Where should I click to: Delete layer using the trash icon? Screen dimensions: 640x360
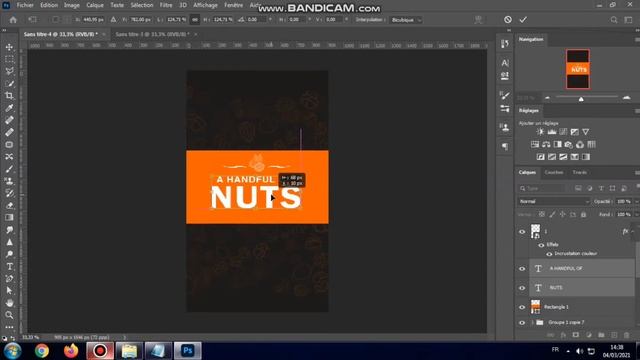(x=627, y=335)
